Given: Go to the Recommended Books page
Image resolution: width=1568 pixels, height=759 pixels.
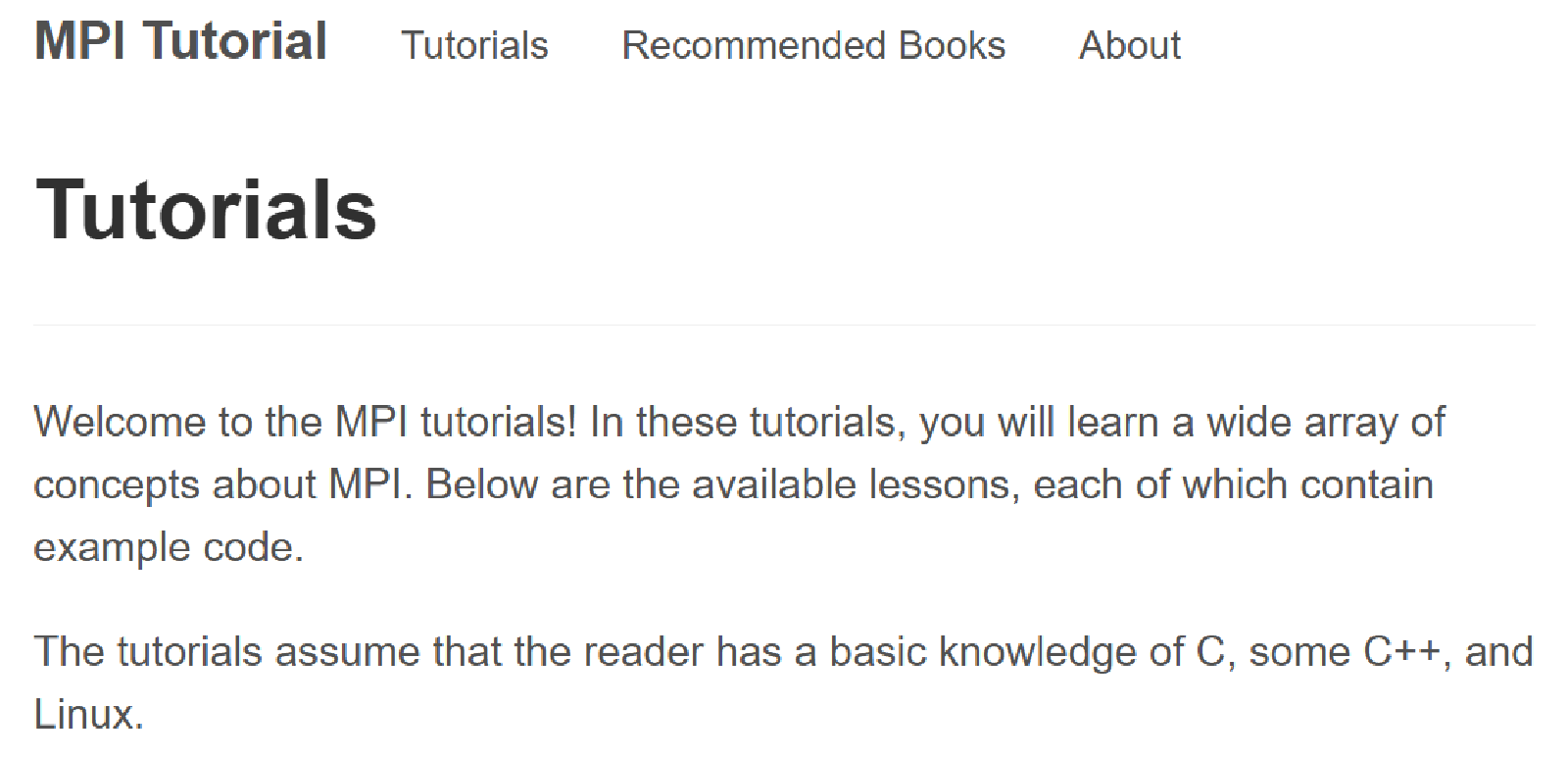Looking at the screenshot, I should point(813,45).
